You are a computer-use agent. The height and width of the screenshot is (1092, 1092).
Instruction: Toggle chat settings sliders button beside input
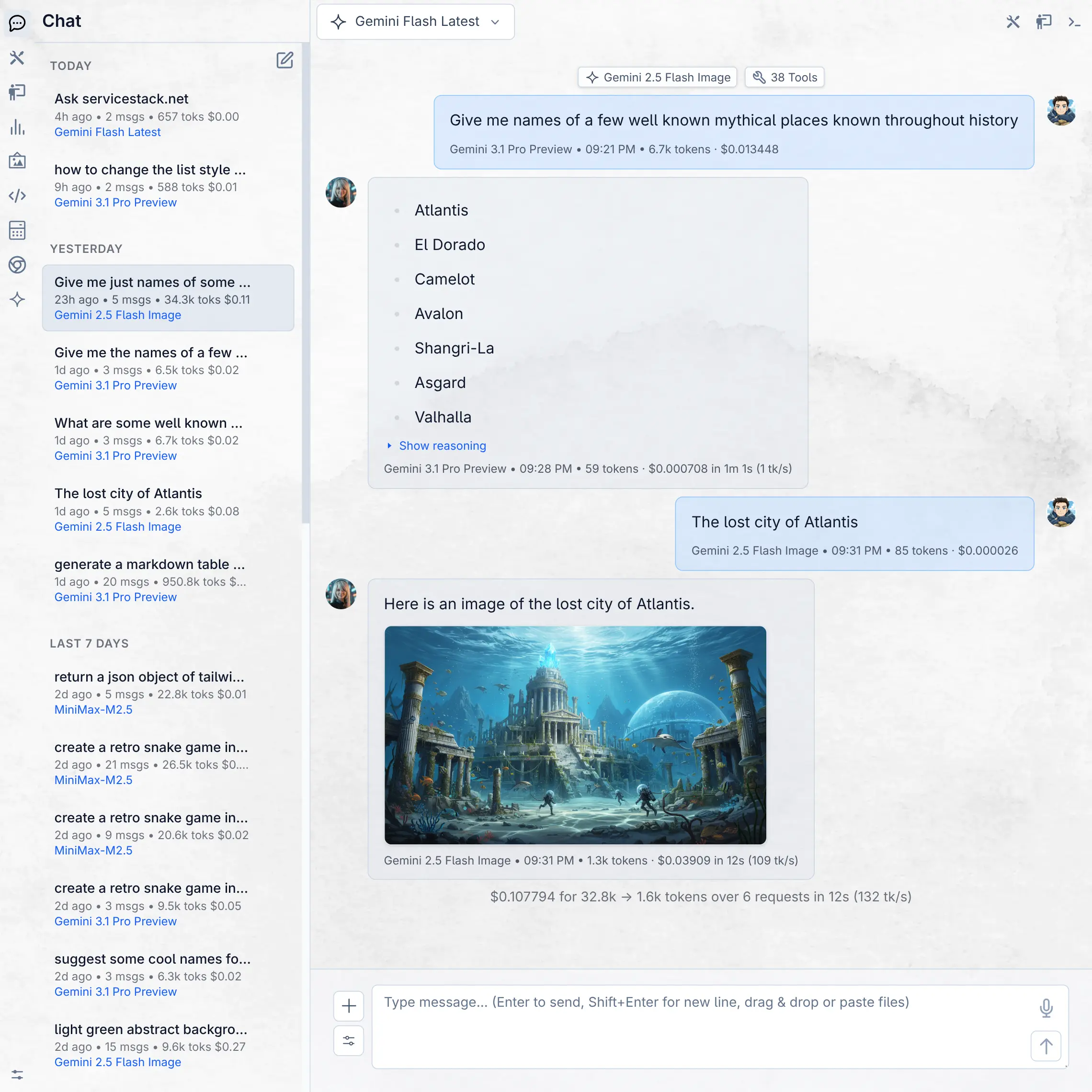click(349, 1041)
